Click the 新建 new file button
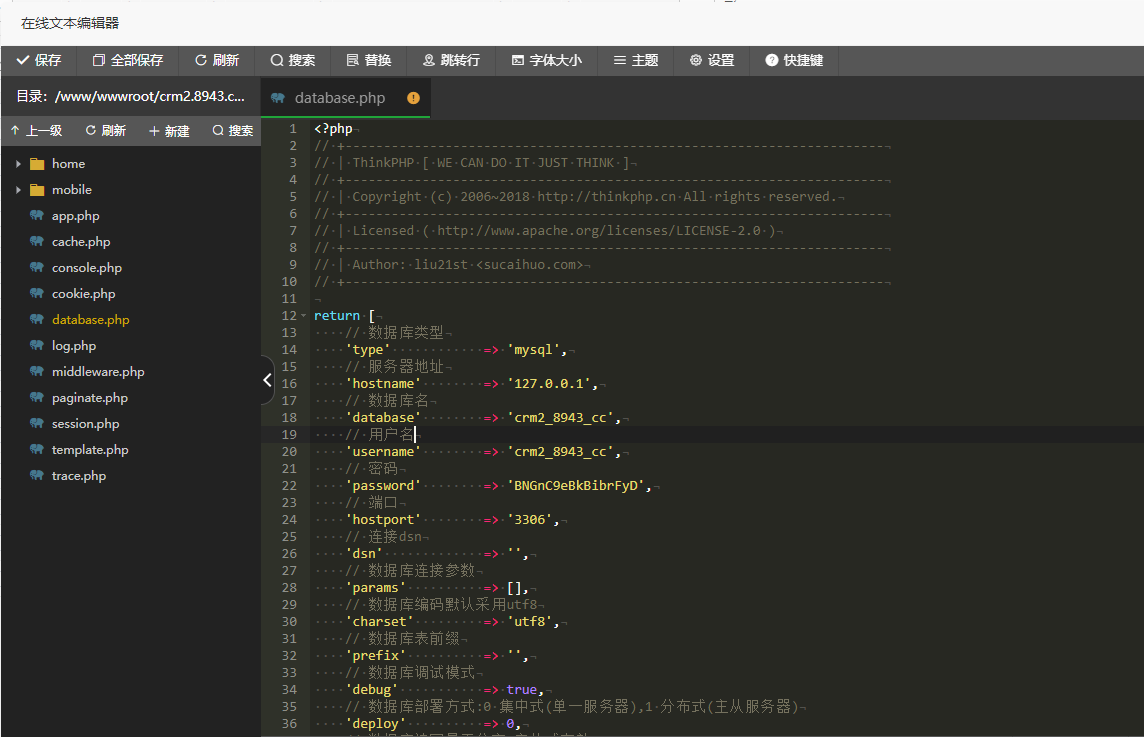This screenshot has height=737, width=1144. point(169,131)
